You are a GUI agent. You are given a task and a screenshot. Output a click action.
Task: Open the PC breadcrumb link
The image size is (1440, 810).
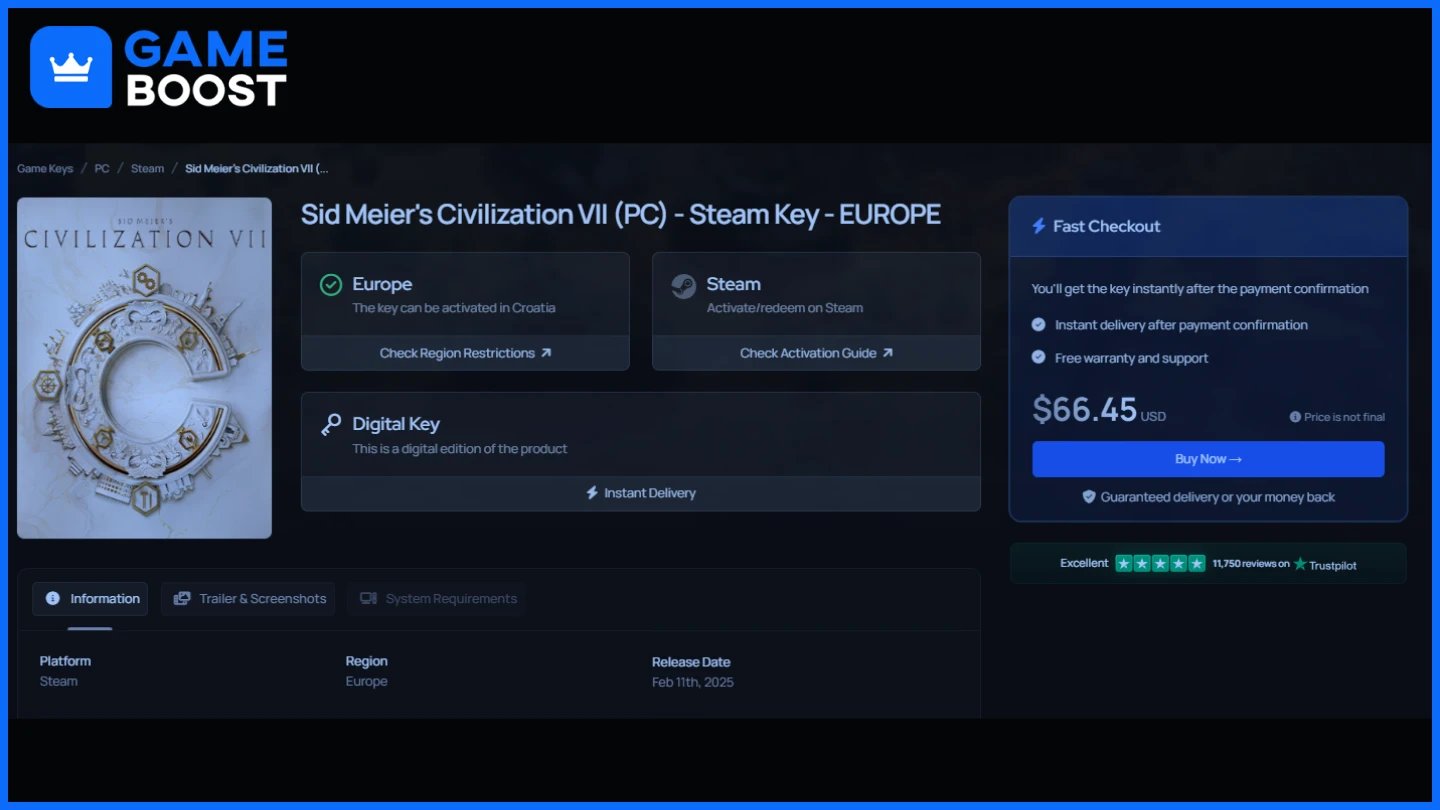[x=102, y=168]
